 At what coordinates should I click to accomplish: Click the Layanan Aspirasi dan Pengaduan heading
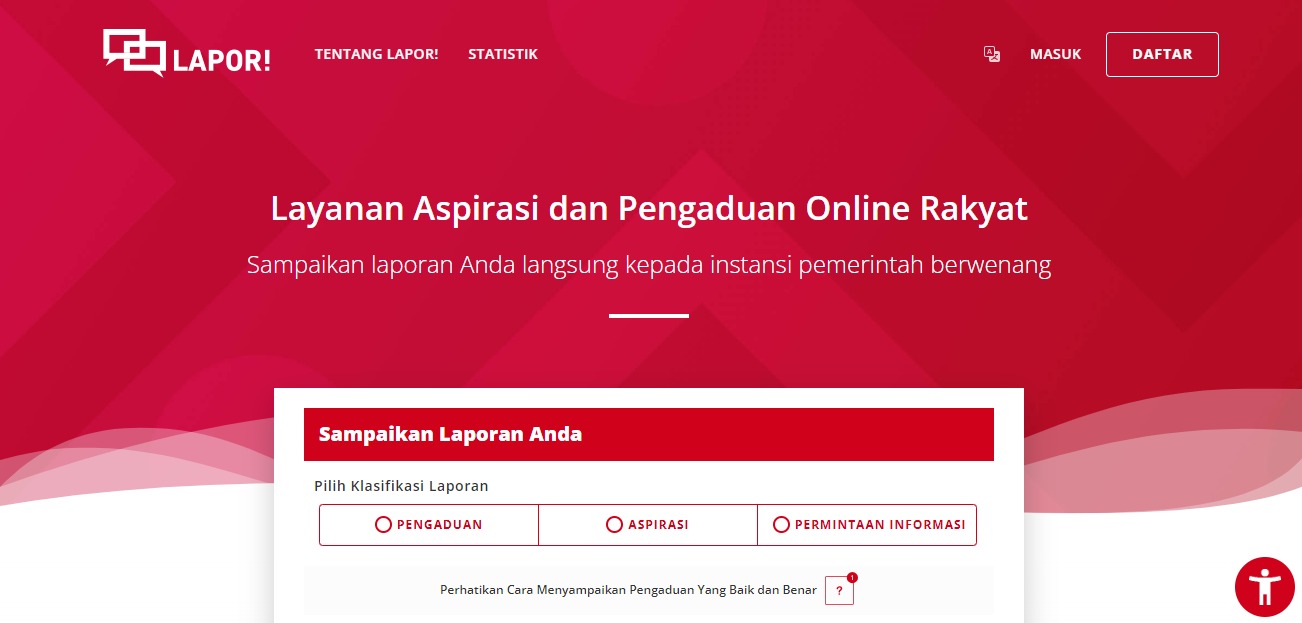tap(649, 209)
